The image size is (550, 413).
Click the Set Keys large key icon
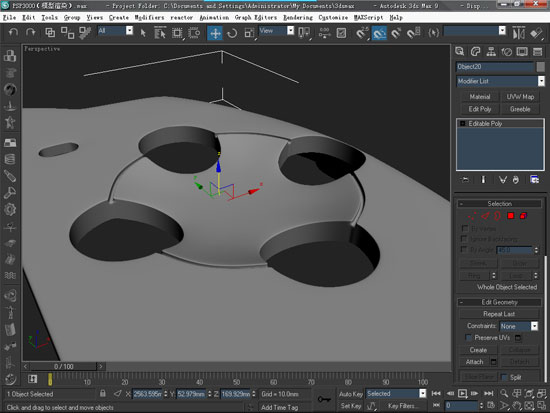click(324, 399)
